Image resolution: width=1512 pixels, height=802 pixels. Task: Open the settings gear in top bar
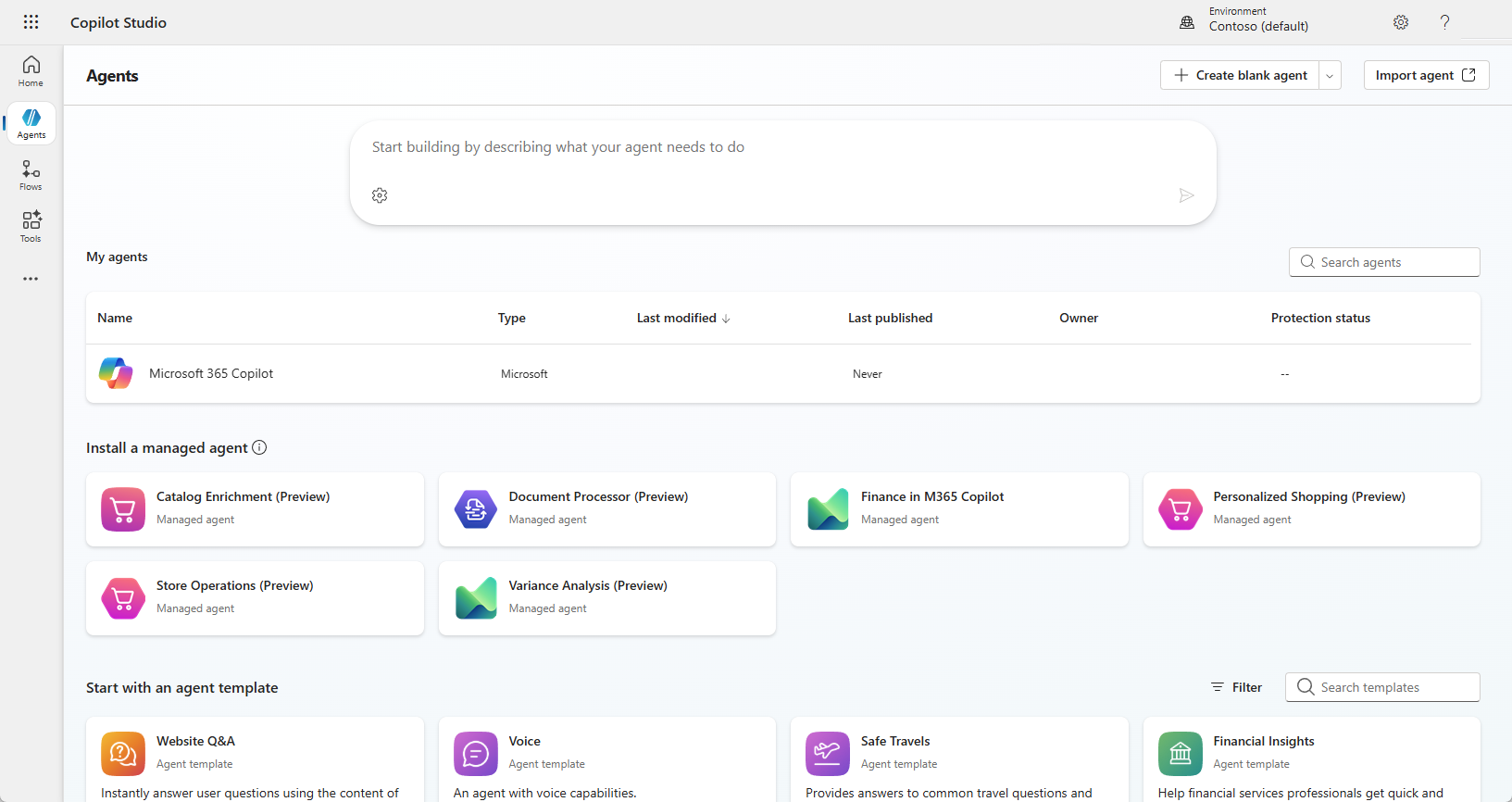1401,22
